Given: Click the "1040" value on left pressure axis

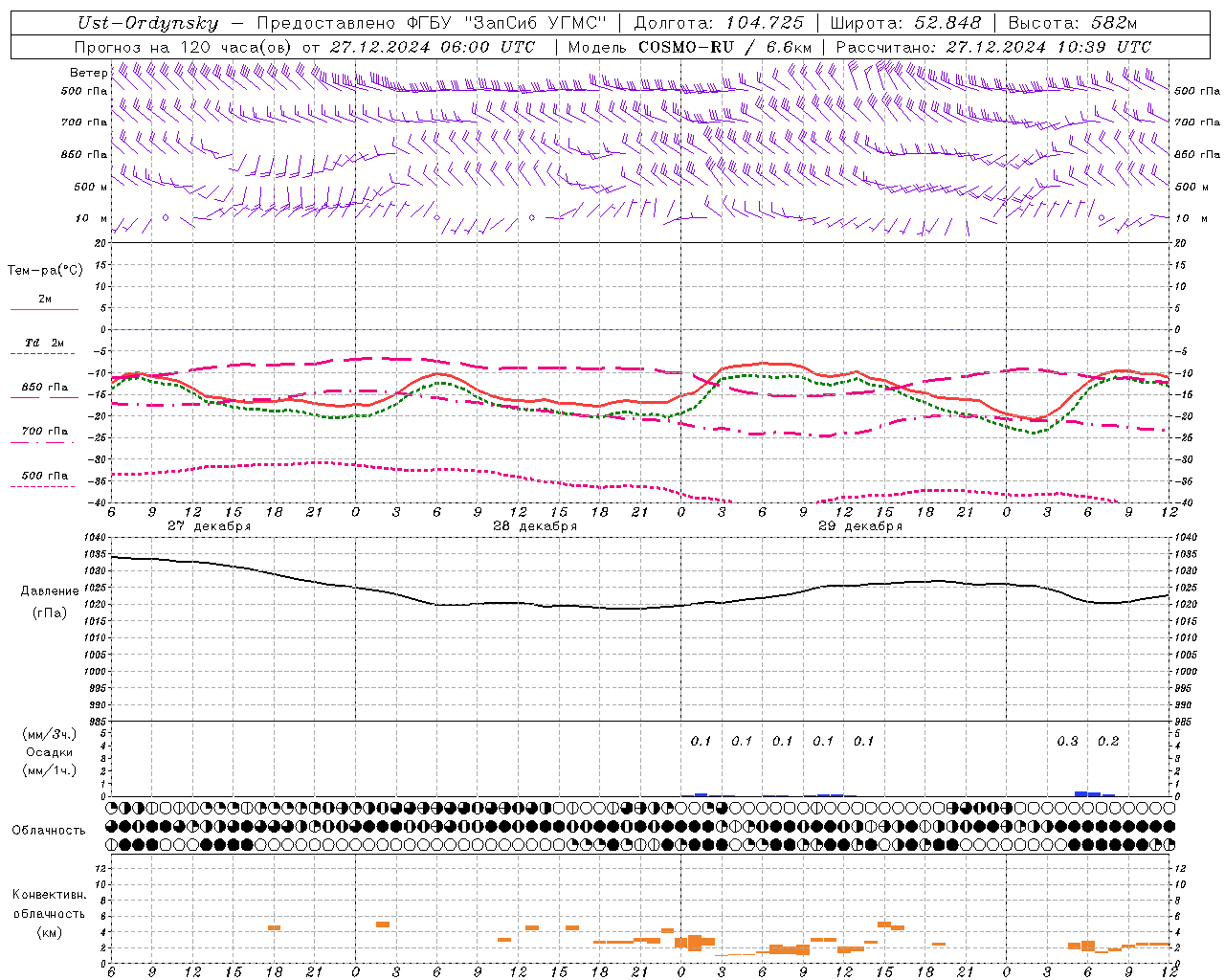Looking at the screenshot, I should (97, 538).
